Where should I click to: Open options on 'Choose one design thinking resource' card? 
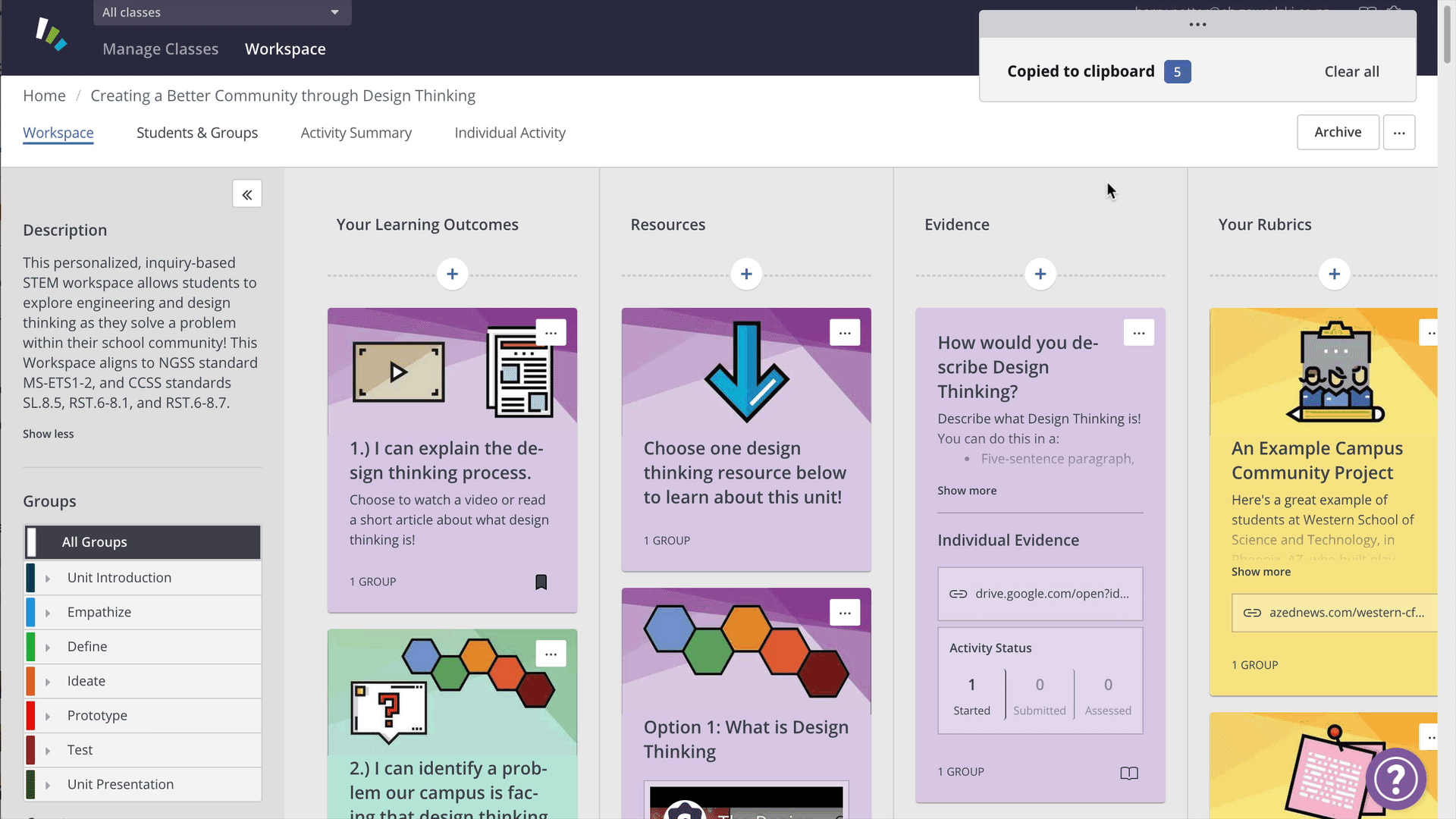pos(845,333)
